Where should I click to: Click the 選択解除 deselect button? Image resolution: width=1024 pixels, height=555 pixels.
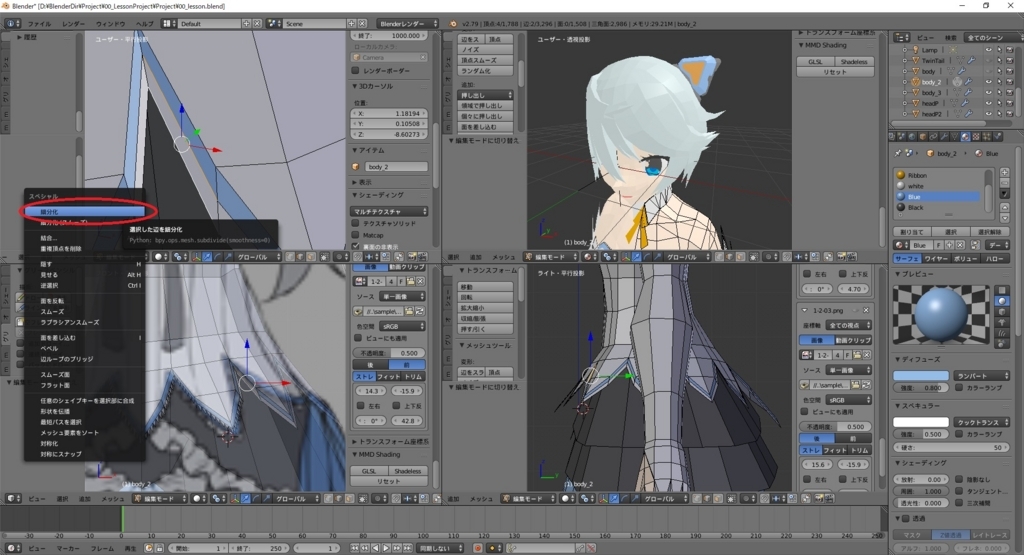(990, 232)
